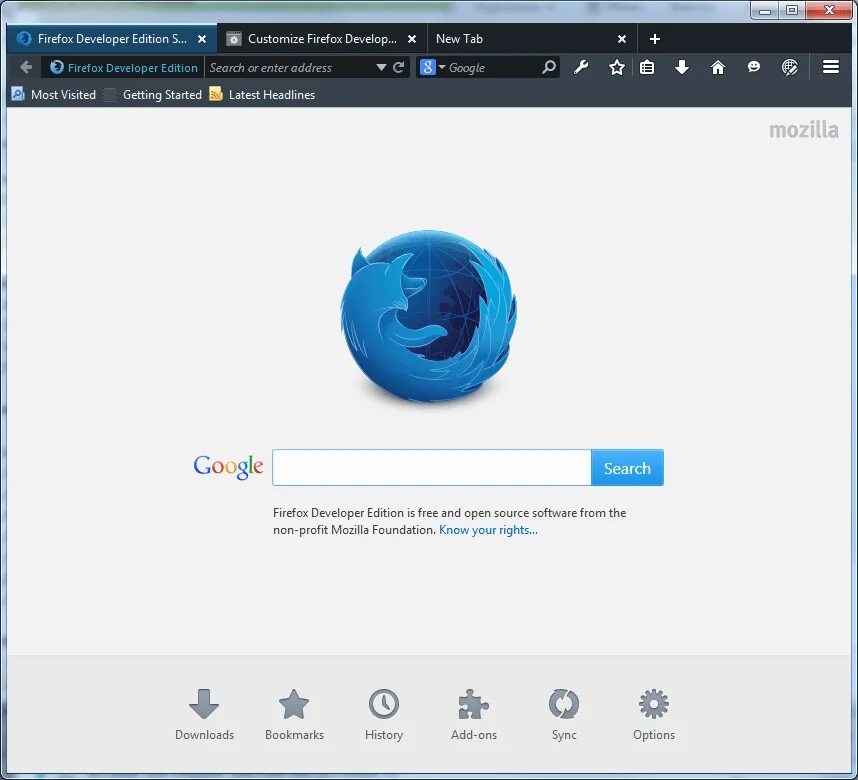Open Sync shortcut at page bottom

pyautogui.click(x=564, y=714)
